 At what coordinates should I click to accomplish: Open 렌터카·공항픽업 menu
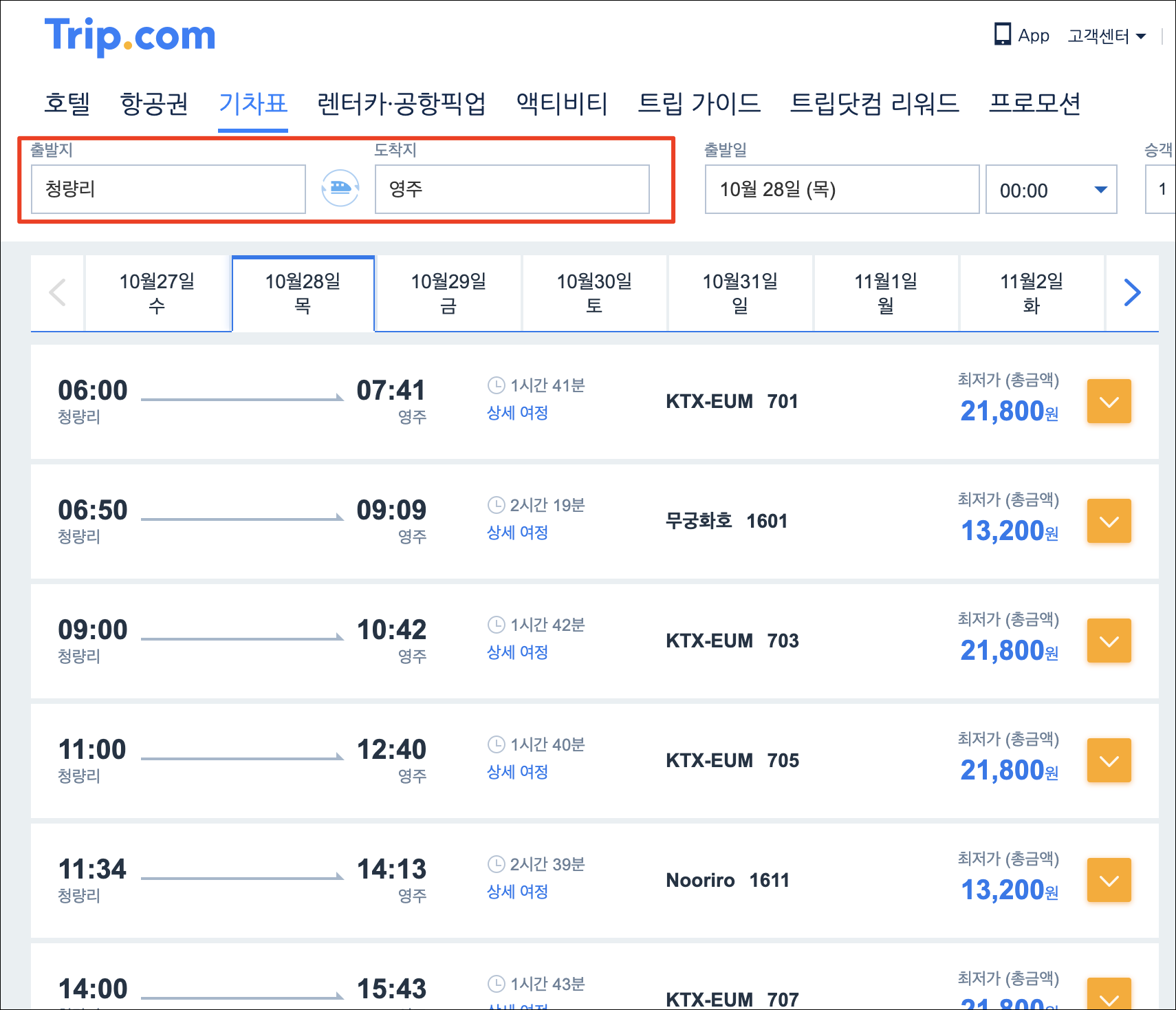402,103
